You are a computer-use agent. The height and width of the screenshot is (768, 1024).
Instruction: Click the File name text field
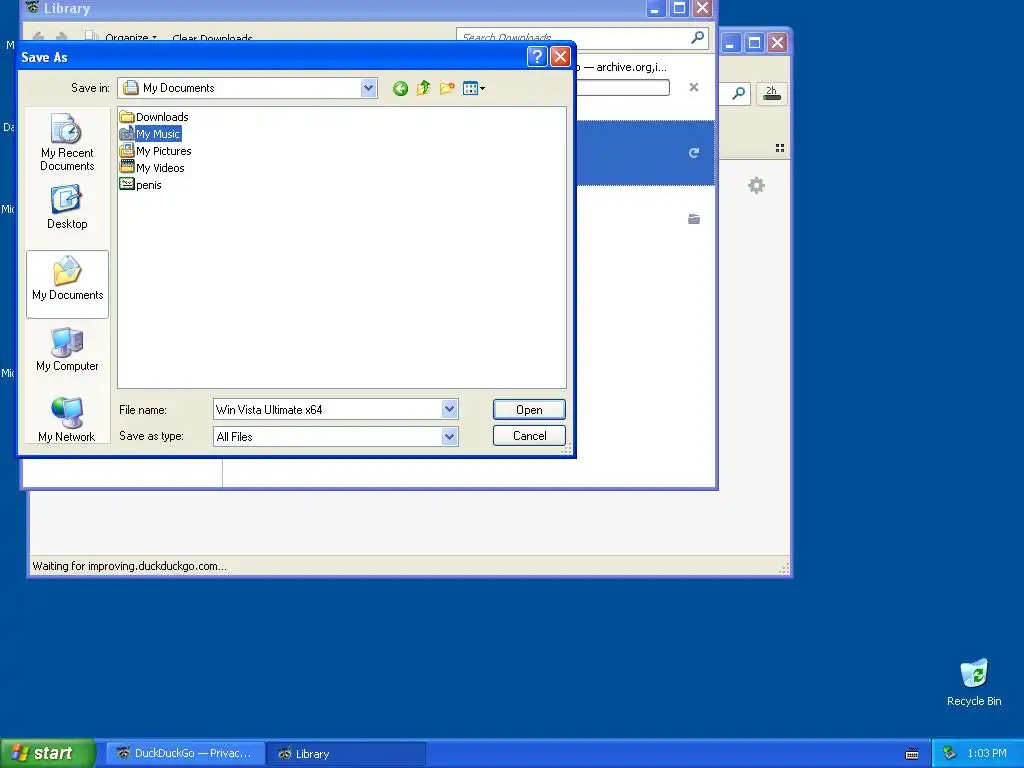click(x=327, y=409)
